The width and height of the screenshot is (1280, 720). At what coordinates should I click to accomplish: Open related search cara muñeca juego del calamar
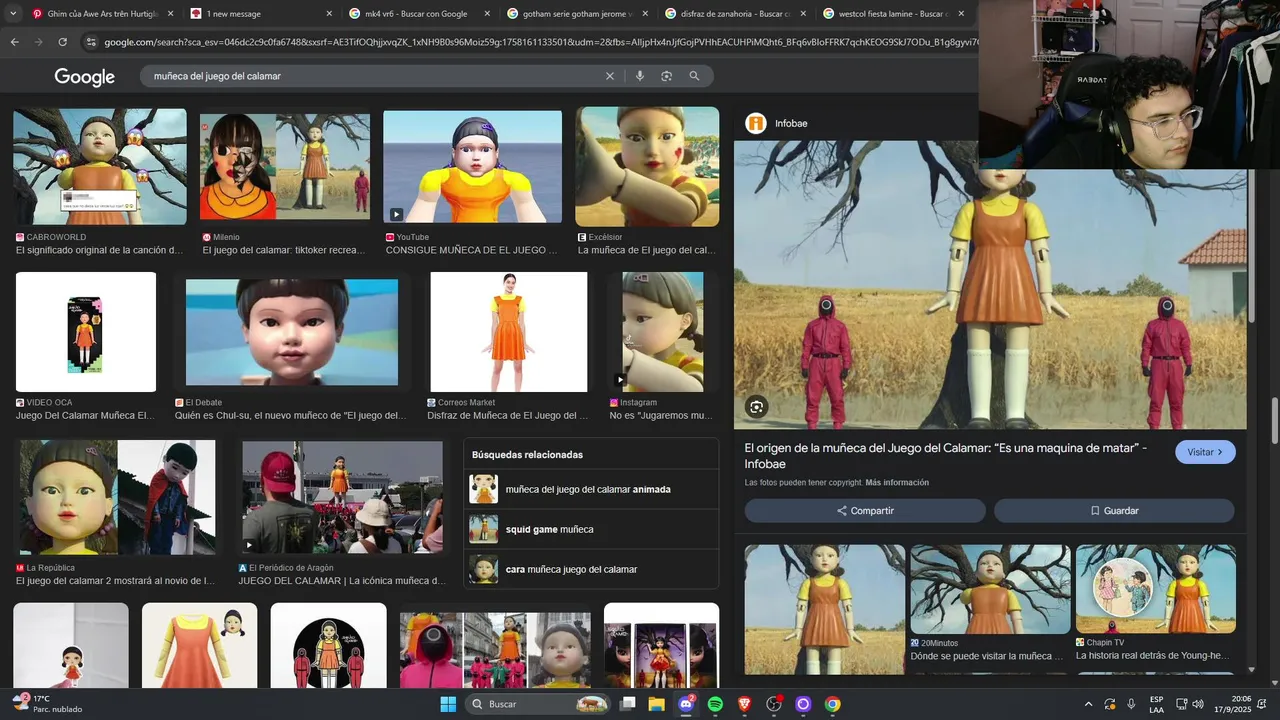pos(591,569)
